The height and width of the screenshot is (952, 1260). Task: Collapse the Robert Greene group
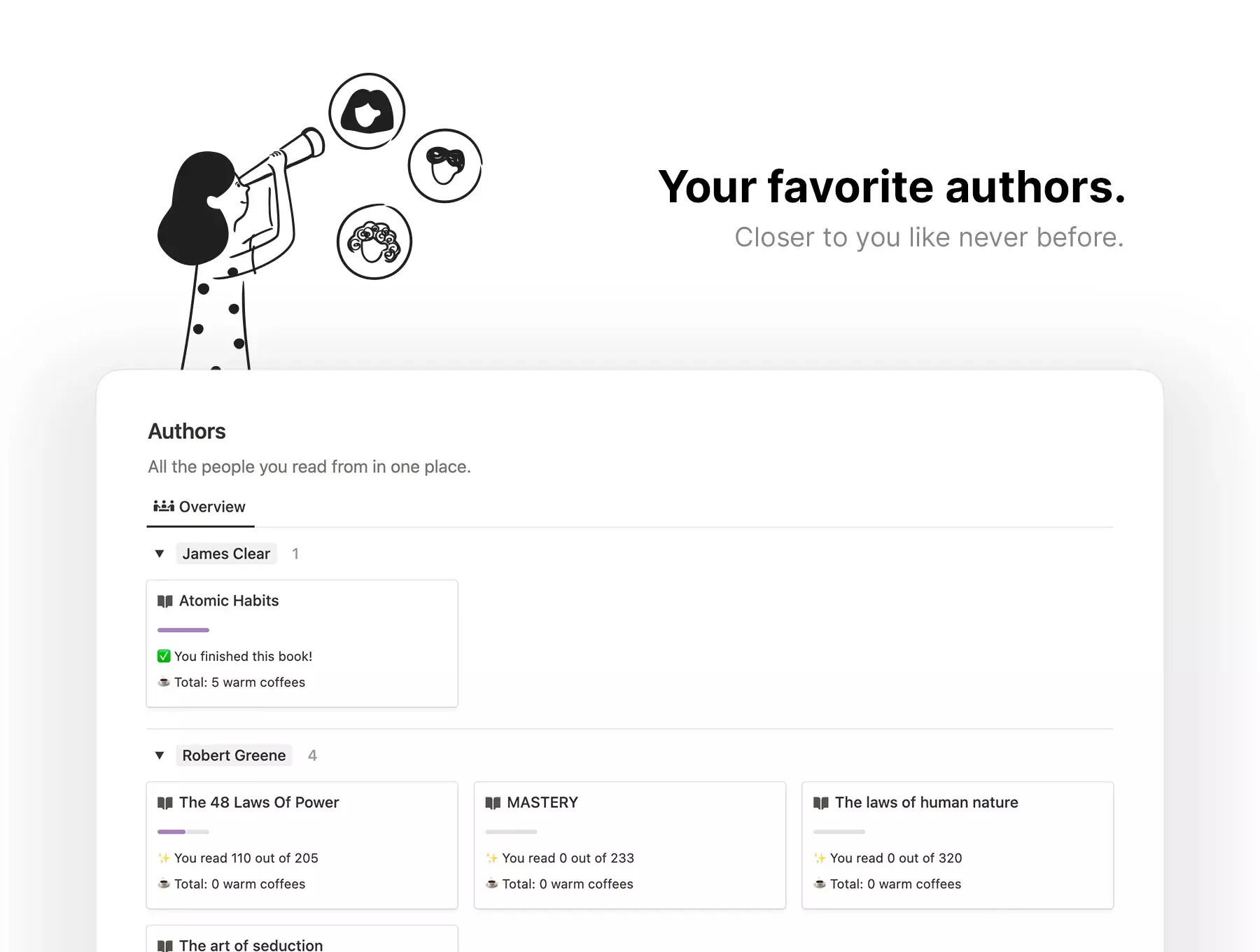point(160,755)
